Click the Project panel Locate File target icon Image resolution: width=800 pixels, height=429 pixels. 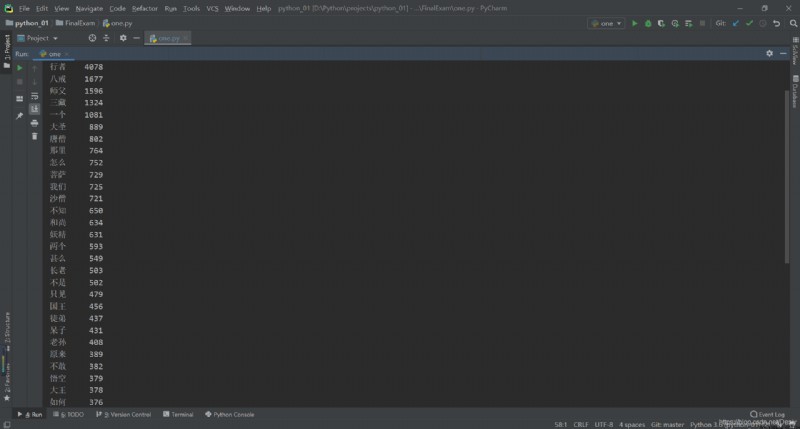pyautogui.click(x=92, y=38)
